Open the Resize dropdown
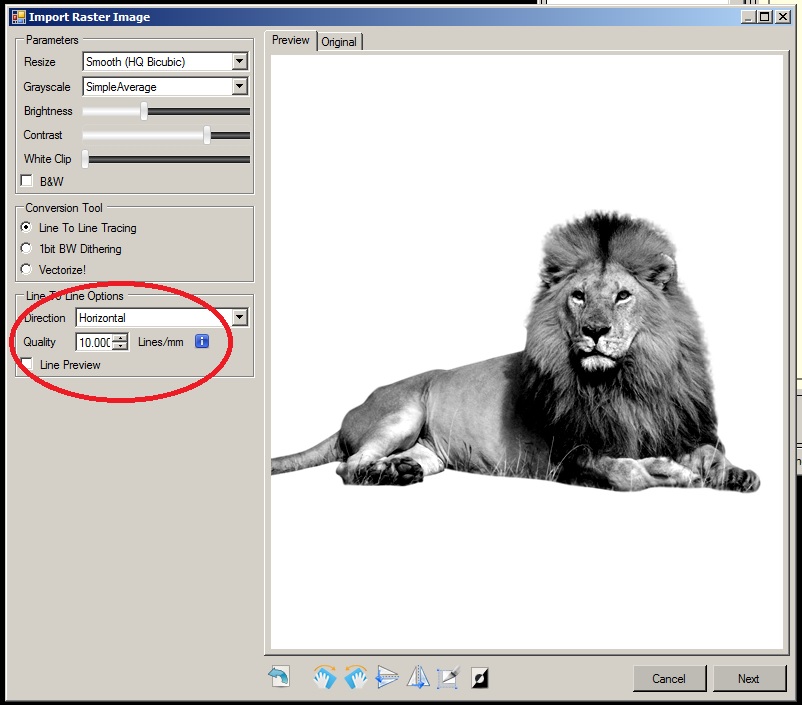Viewport: 802px width, 705px height. [239, 61]
